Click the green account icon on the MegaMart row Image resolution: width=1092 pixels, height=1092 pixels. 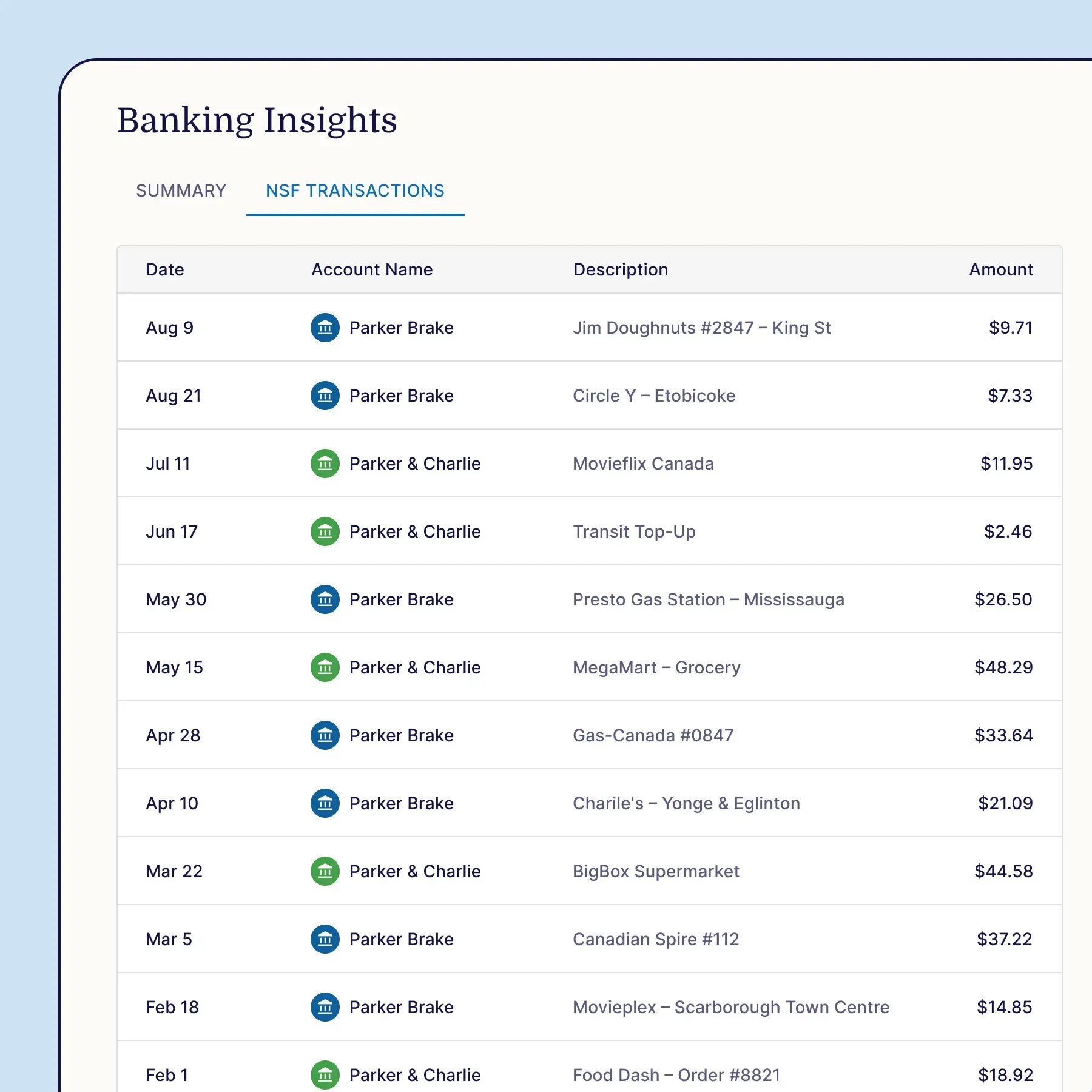tap(325, 667)
